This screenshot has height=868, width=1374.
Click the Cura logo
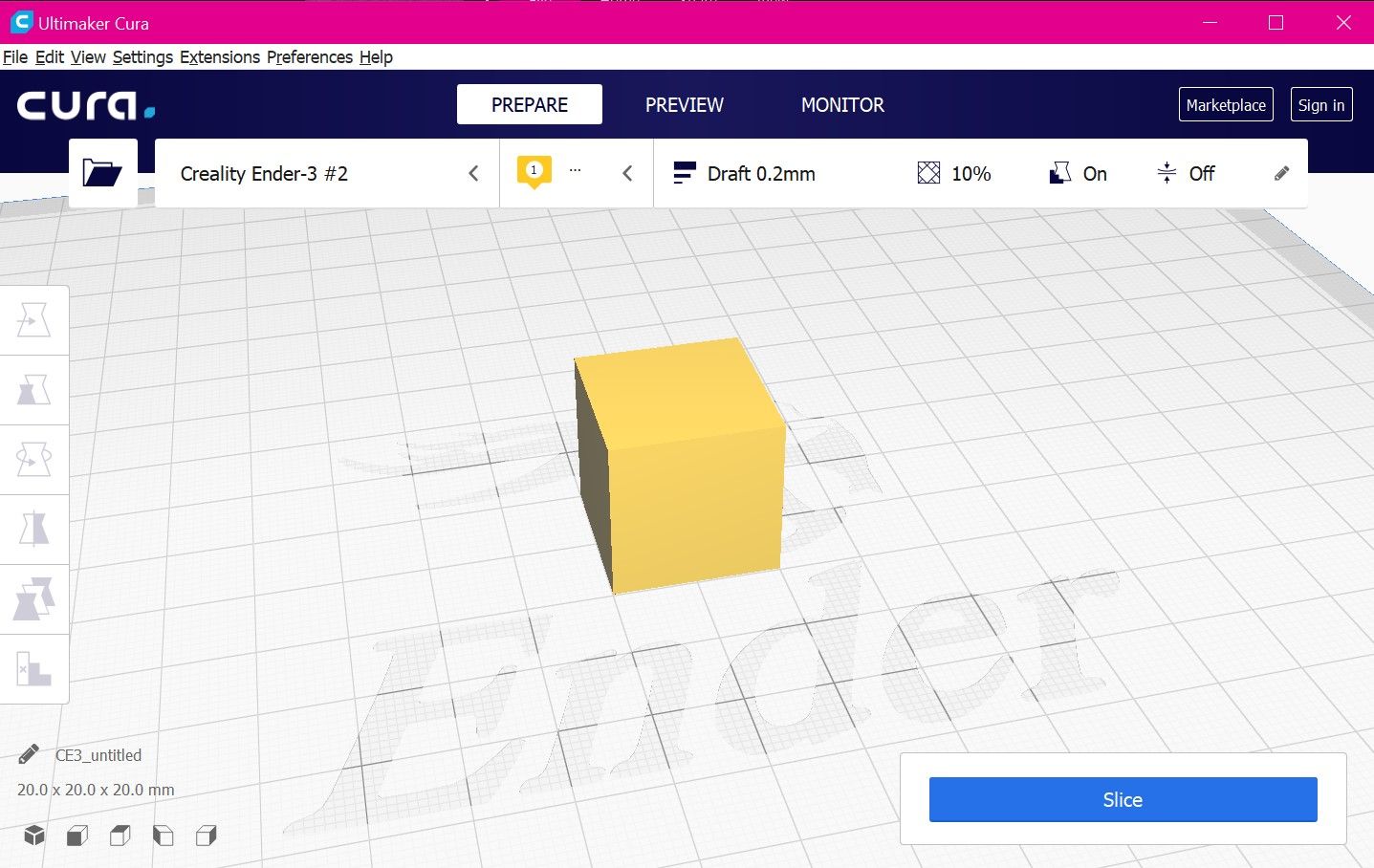click(86, 105)
